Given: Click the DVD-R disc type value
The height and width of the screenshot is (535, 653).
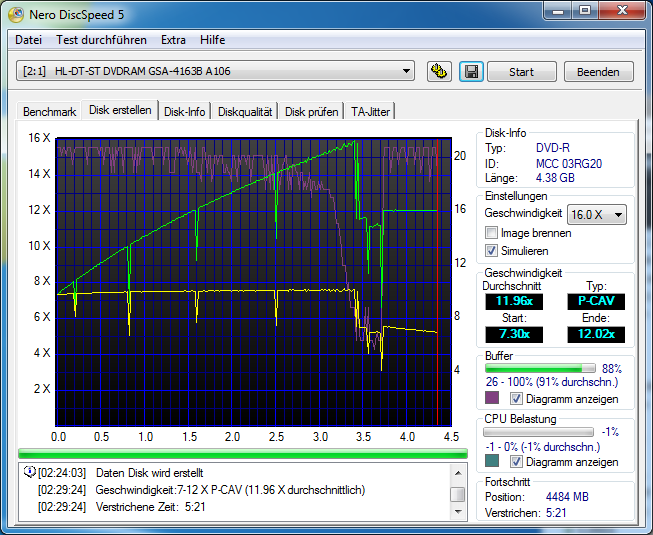Looking at the screenshot, I should pyautogui.click(x=553, y=148).
